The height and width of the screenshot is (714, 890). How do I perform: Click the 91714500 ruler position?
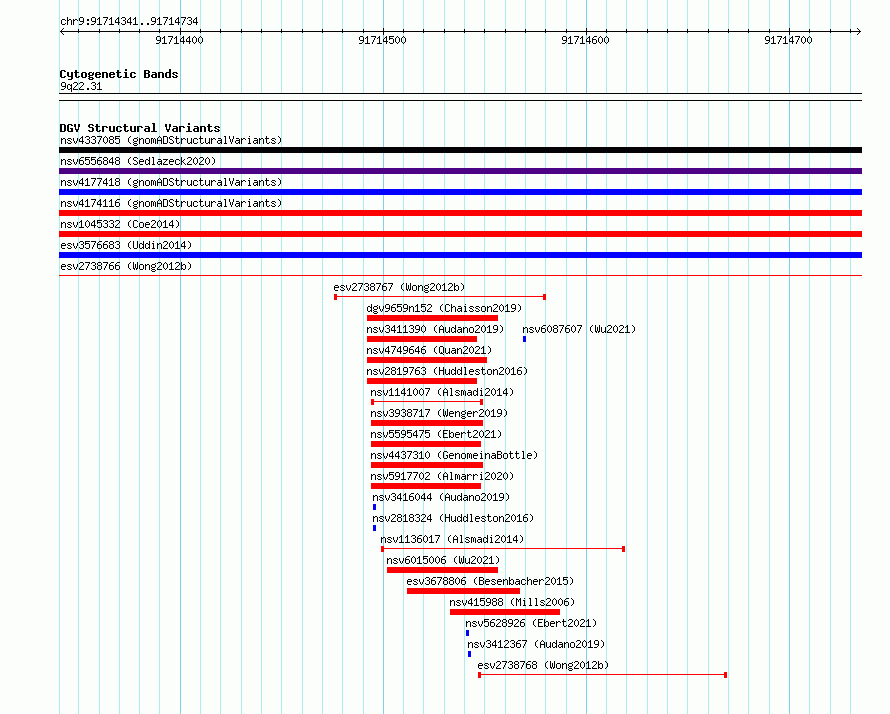coord(383,40)
